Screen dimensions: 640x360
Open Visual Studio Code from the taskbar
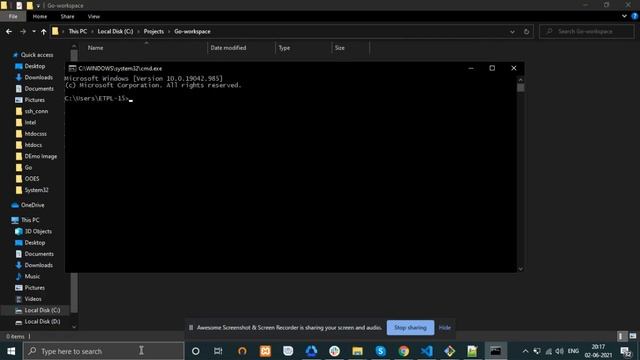pos(427,351)
